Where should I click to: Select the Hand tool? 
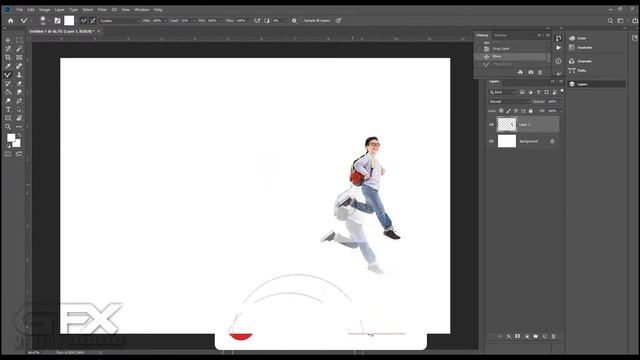point(19,118)
